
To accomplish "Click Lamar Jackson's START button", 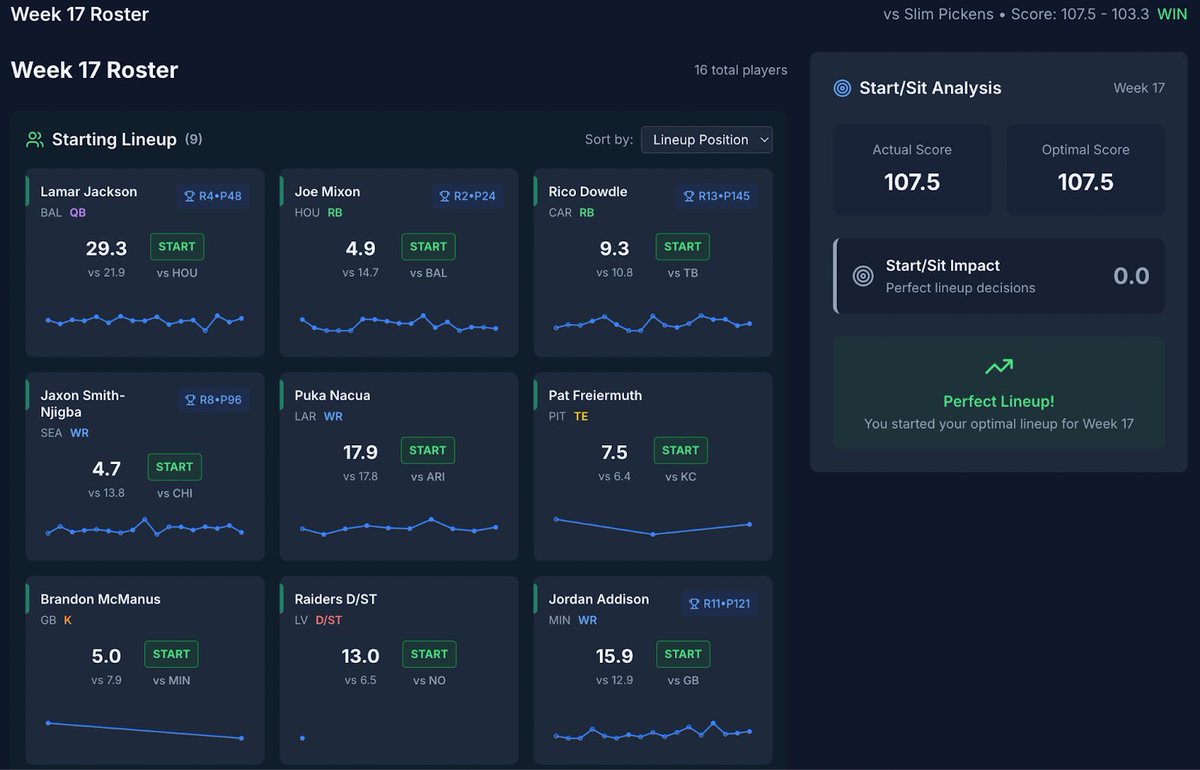I will [177, 246].
